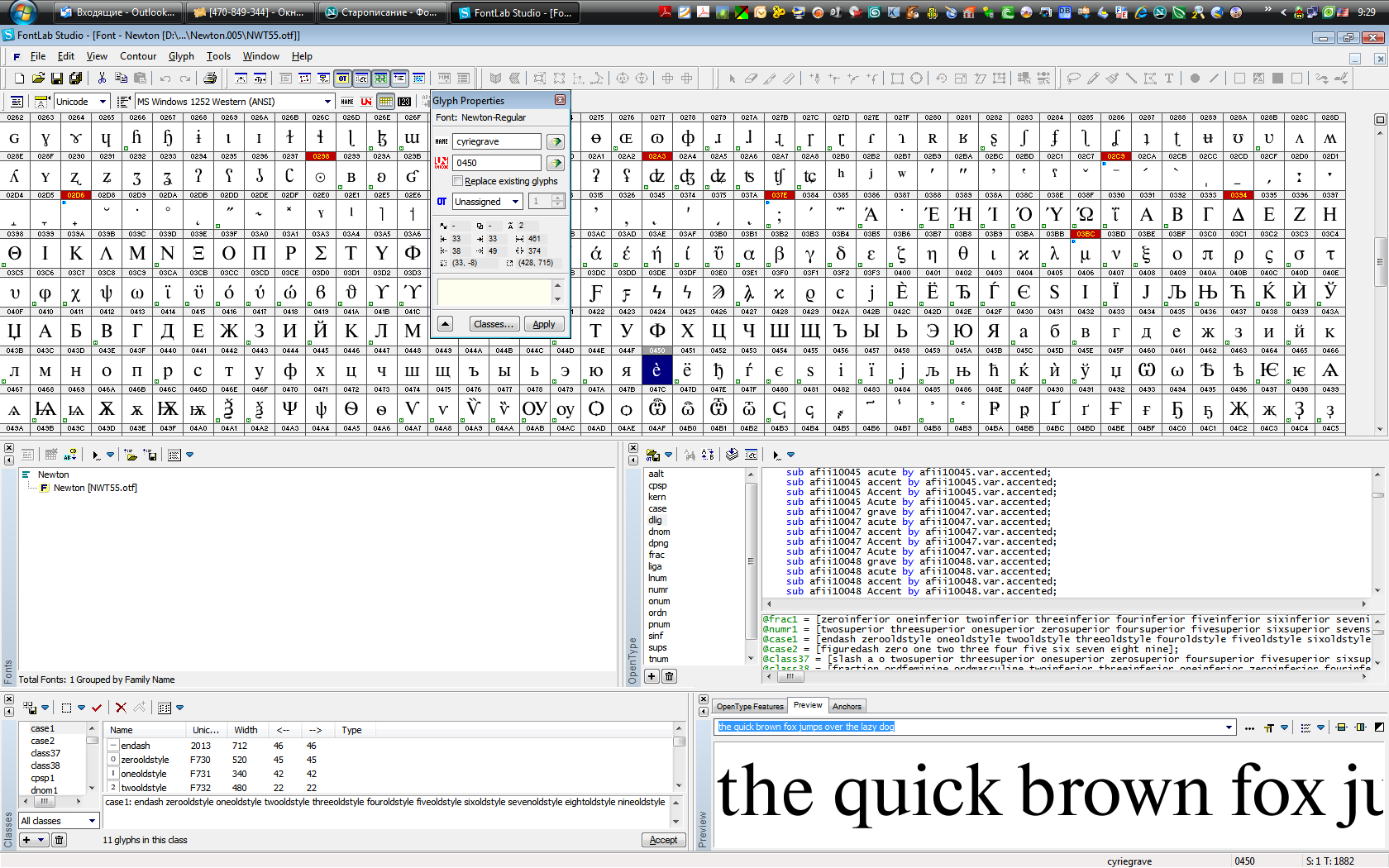Click the glyph name field with cyriegrave
Viewport: 1389px width, 868px height.
pos(497,141)
